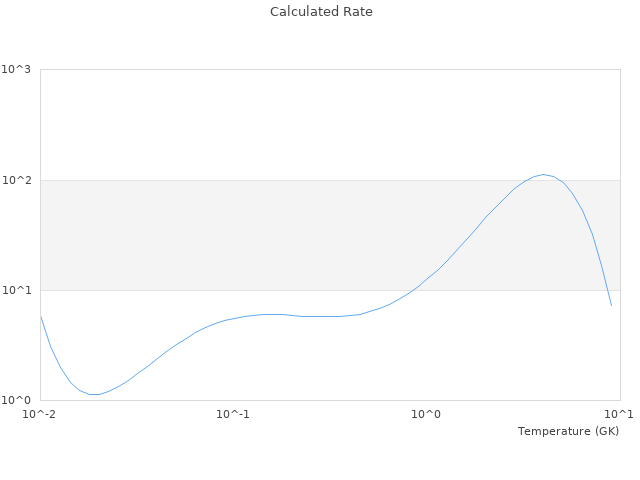This screenshot has width=640, height=480.
Task: Click the leftmost starting point of the curve
Action: [40, 316]
